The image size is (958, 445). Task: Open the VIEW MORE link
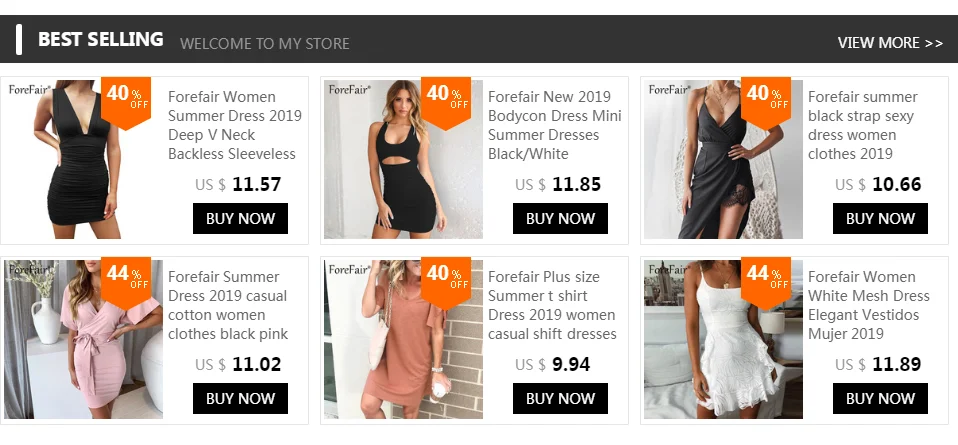[890, 43]
